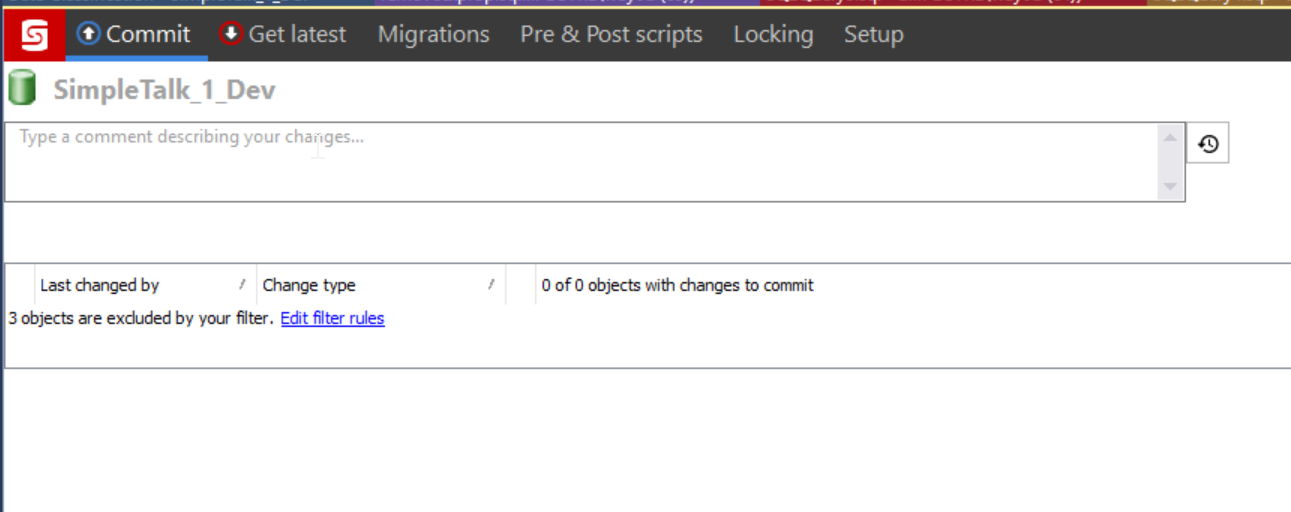Click the comment box scroll-up arrow
This screenshot has height=512, width=1291.
tap(1169, 137)
